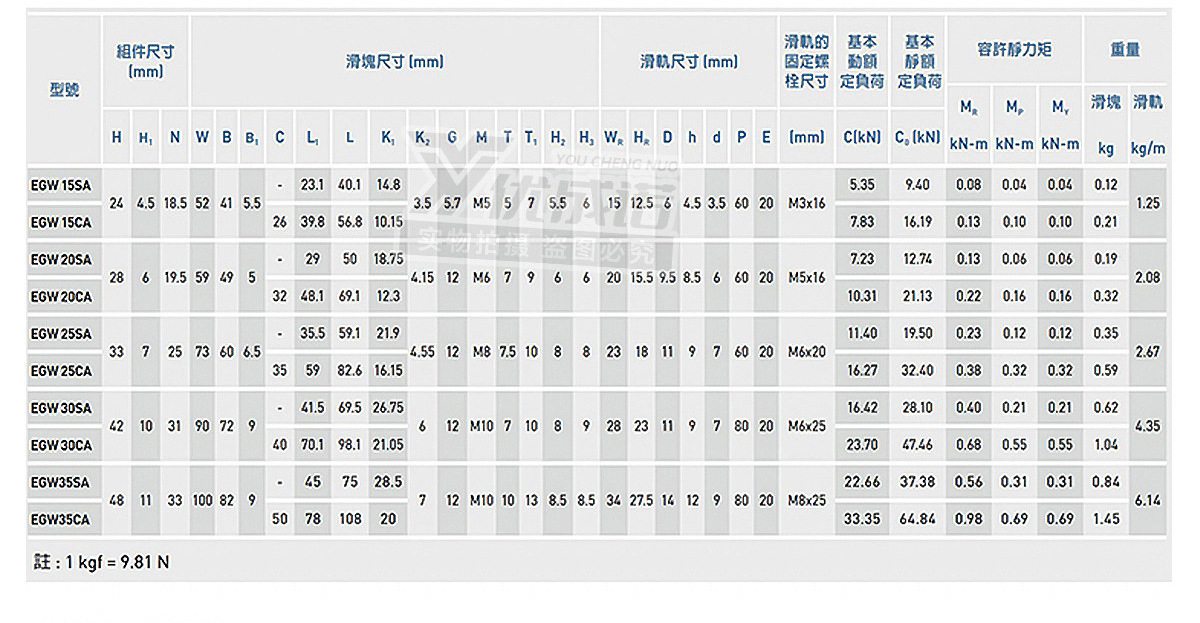Viewport: 1200px width, 623px height.
Task: Select bolt size M3x16 cell
Action: 806,204
